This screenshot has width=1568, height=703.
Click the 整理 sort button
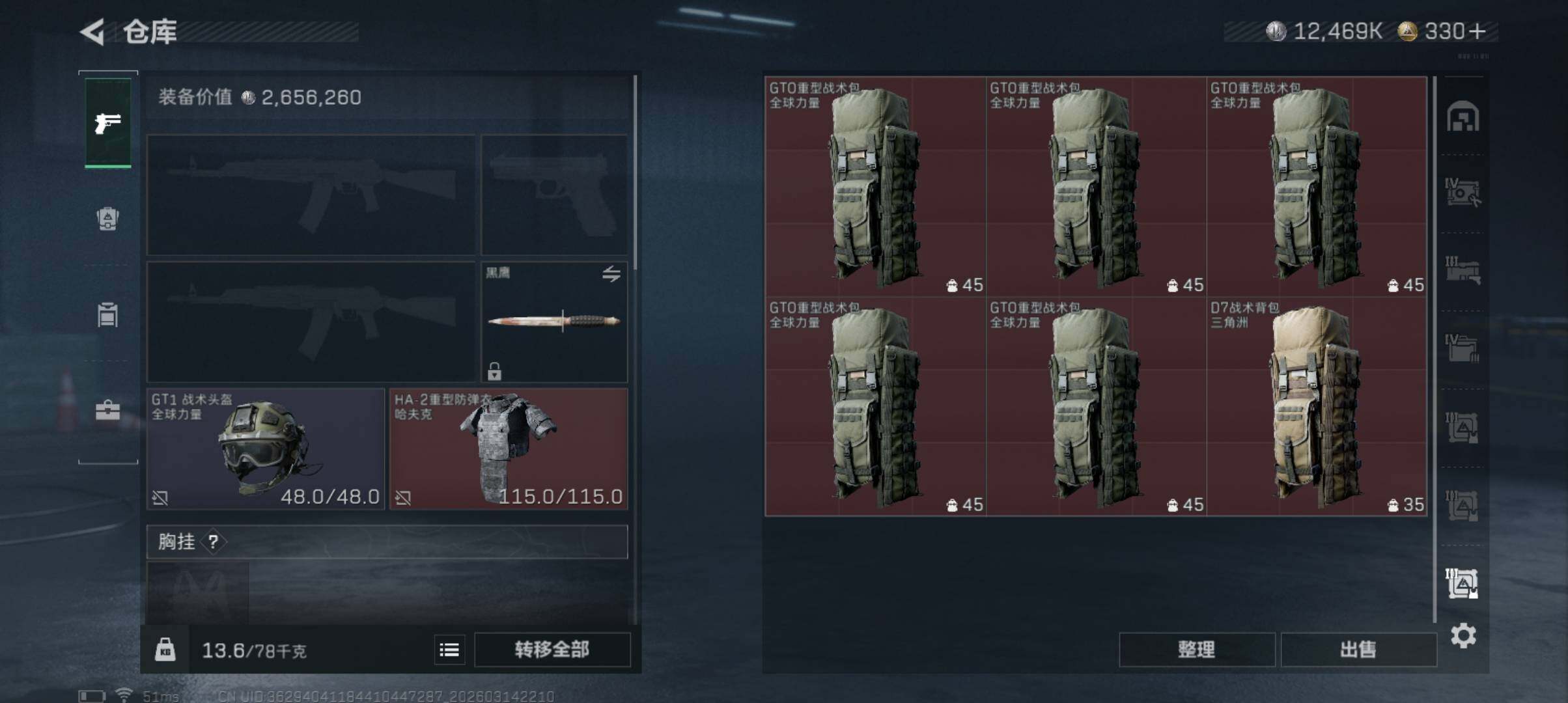pos(1196,650)
